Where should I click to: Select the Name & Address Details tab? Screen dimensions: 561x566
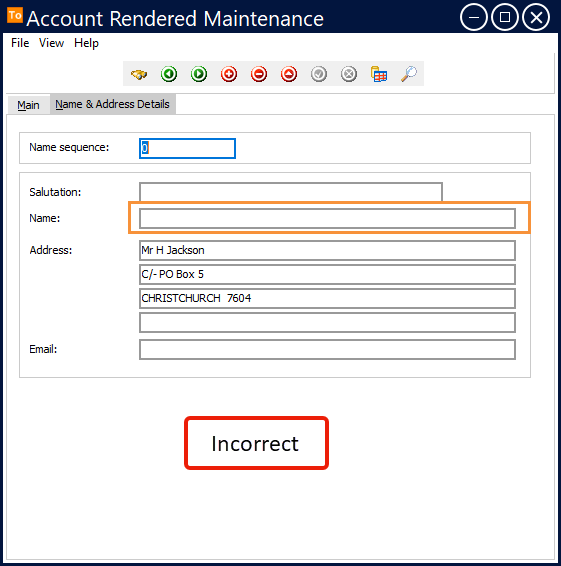pos(112,104)
